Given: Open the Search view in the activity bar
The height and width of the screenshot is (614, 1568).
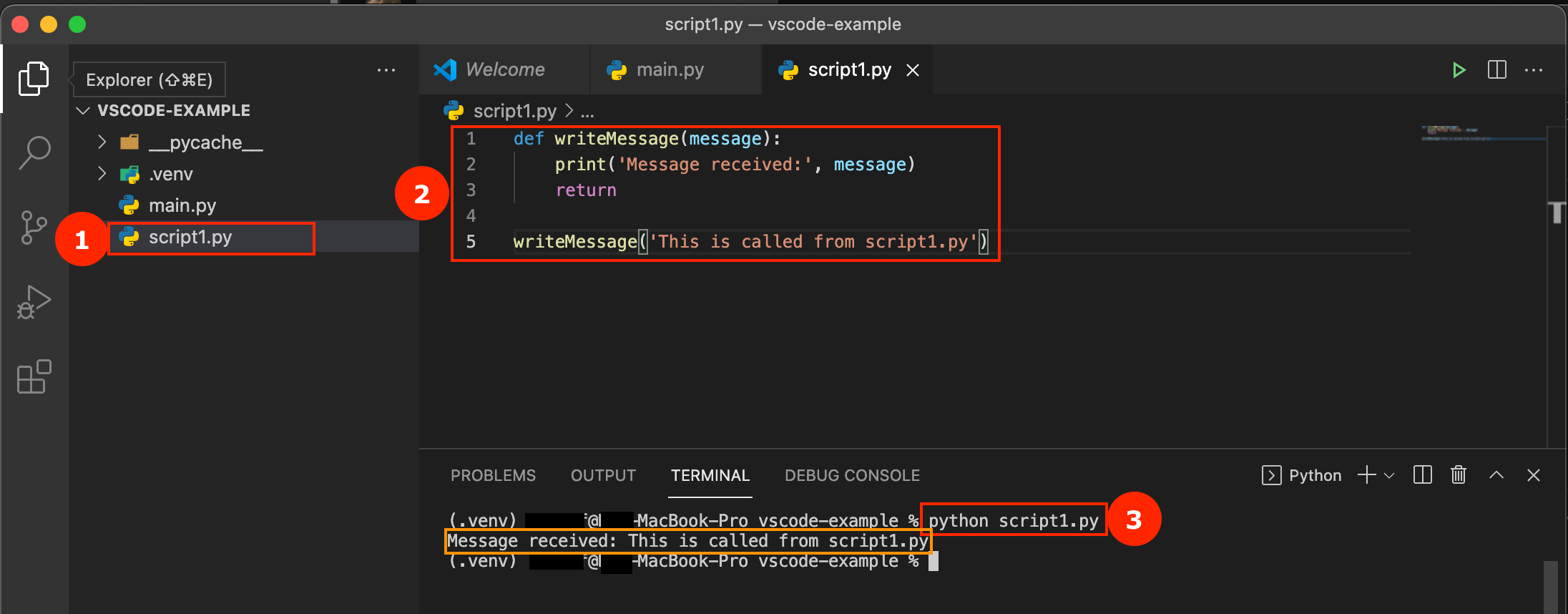Looking at the screenshot, I should pyautogui.click(x=34, y=153).
